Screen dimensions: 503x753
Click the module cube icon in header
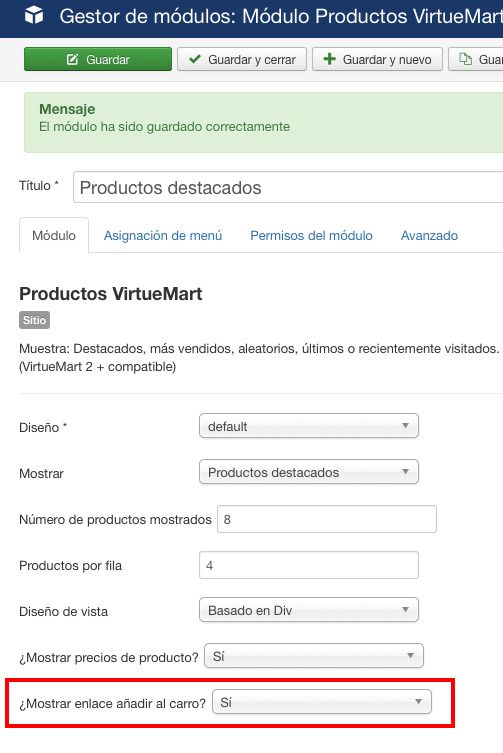point(34,16)
